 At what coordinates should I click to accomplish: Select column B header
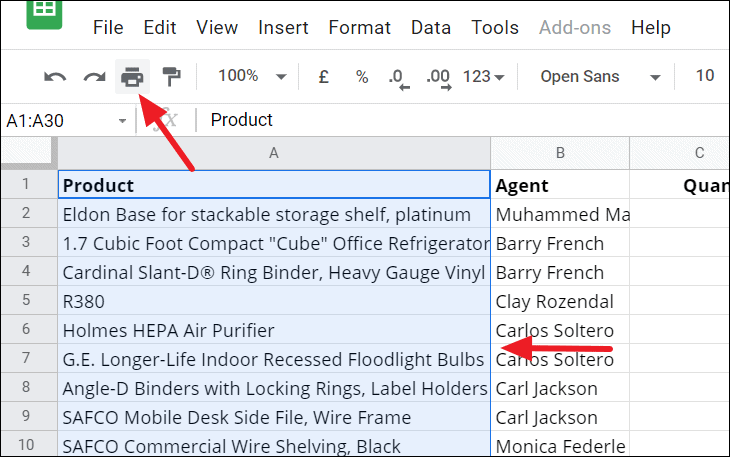click(x=560, y=153)
